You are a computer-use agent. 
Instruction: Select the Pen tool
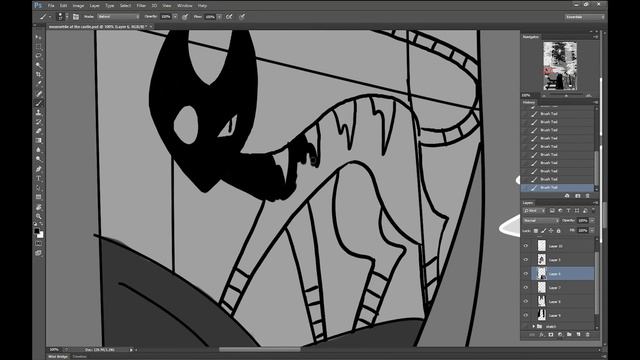pyautogui.click(x=38, y=169)
